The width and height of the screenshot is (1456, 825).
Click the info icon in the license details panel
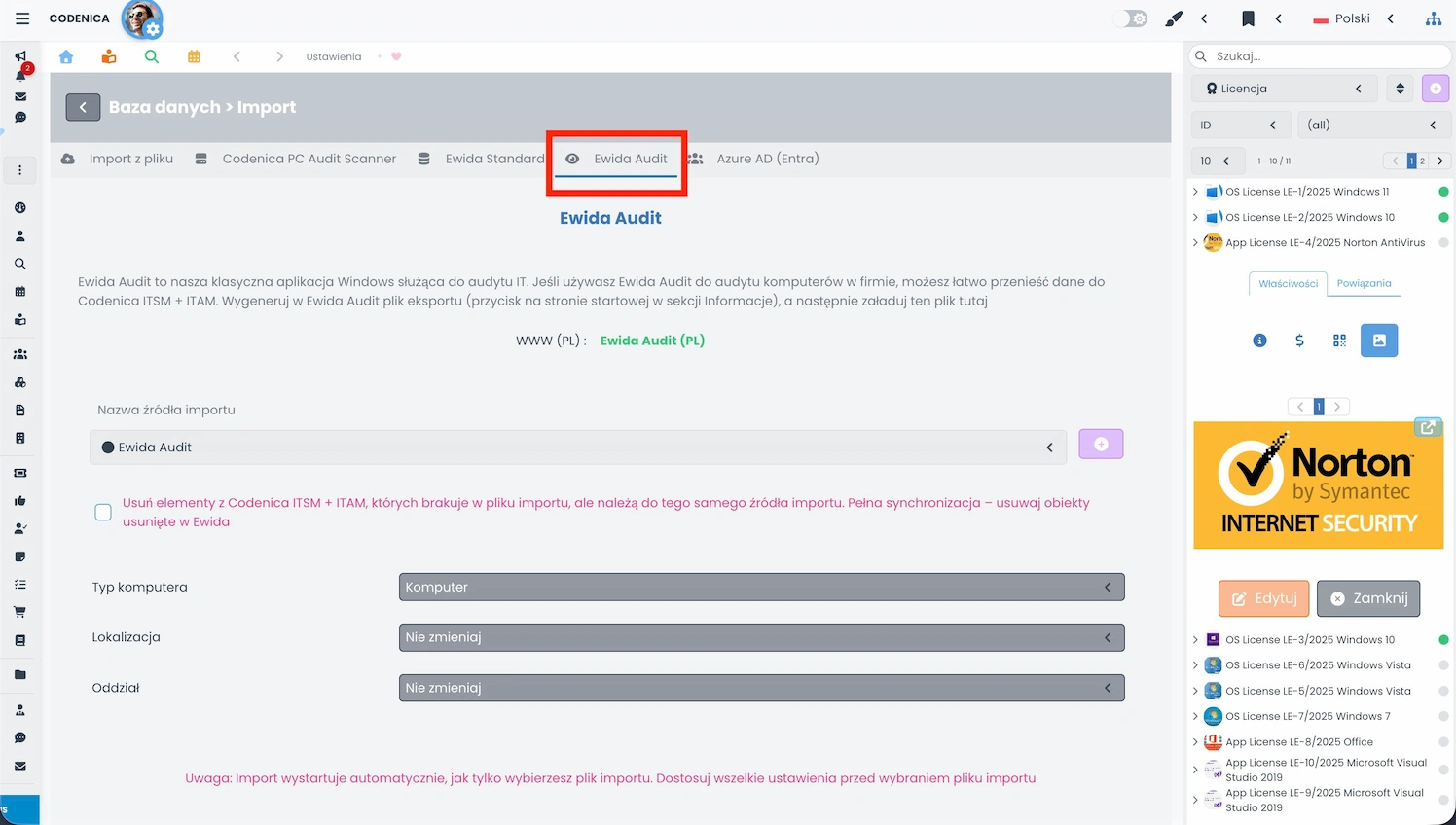pos(1259,341)
